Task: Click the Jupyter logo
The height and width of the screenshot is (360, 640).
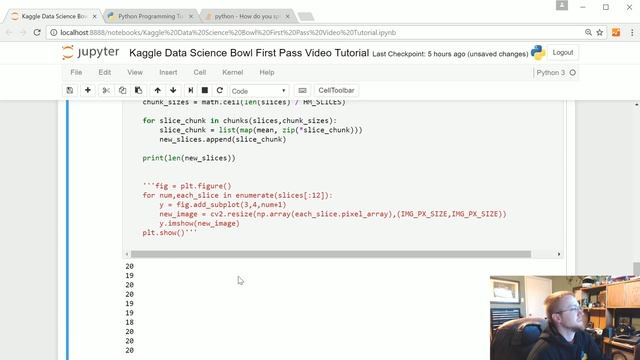Action: (91, 53)
